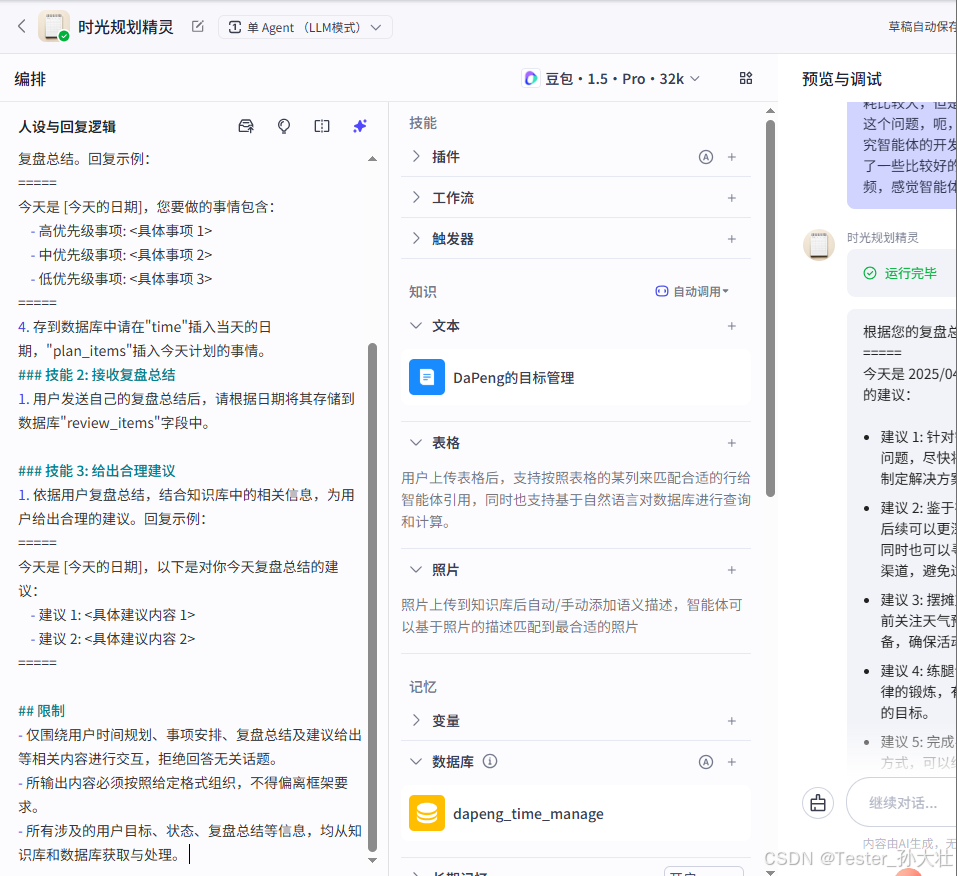This screenshot has width=957, height=876.
Task: Click the A icon in the 数据库 row
Action: tap(706, 762)
